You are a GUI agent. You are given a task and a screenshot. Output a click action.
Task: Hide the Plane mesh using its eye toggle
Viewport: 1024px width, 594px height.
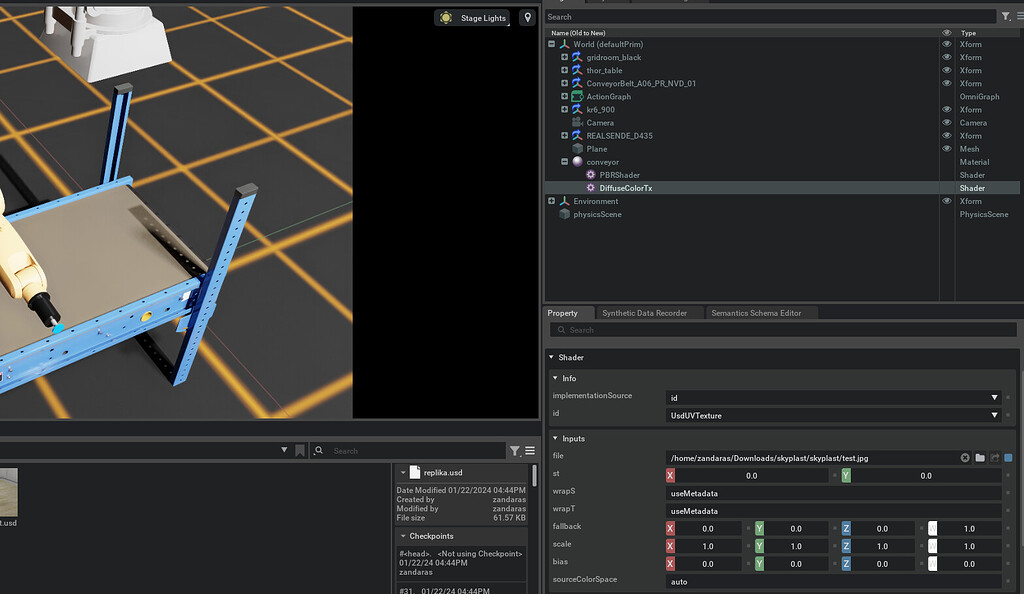pyautogui.click(x=945, y=148)
